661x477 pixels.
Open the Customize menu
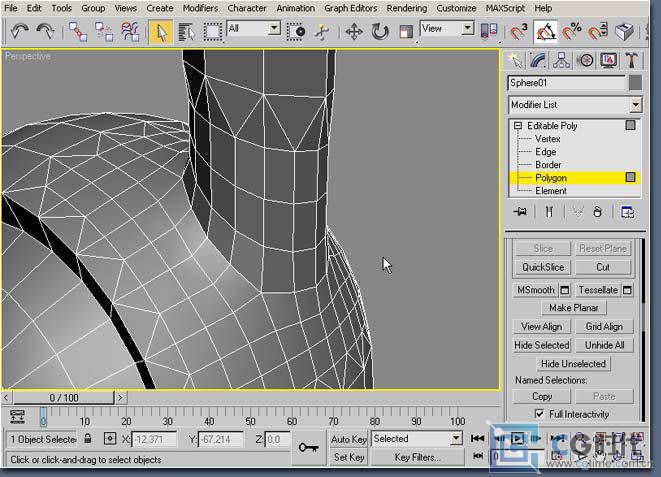coord(456,8)
